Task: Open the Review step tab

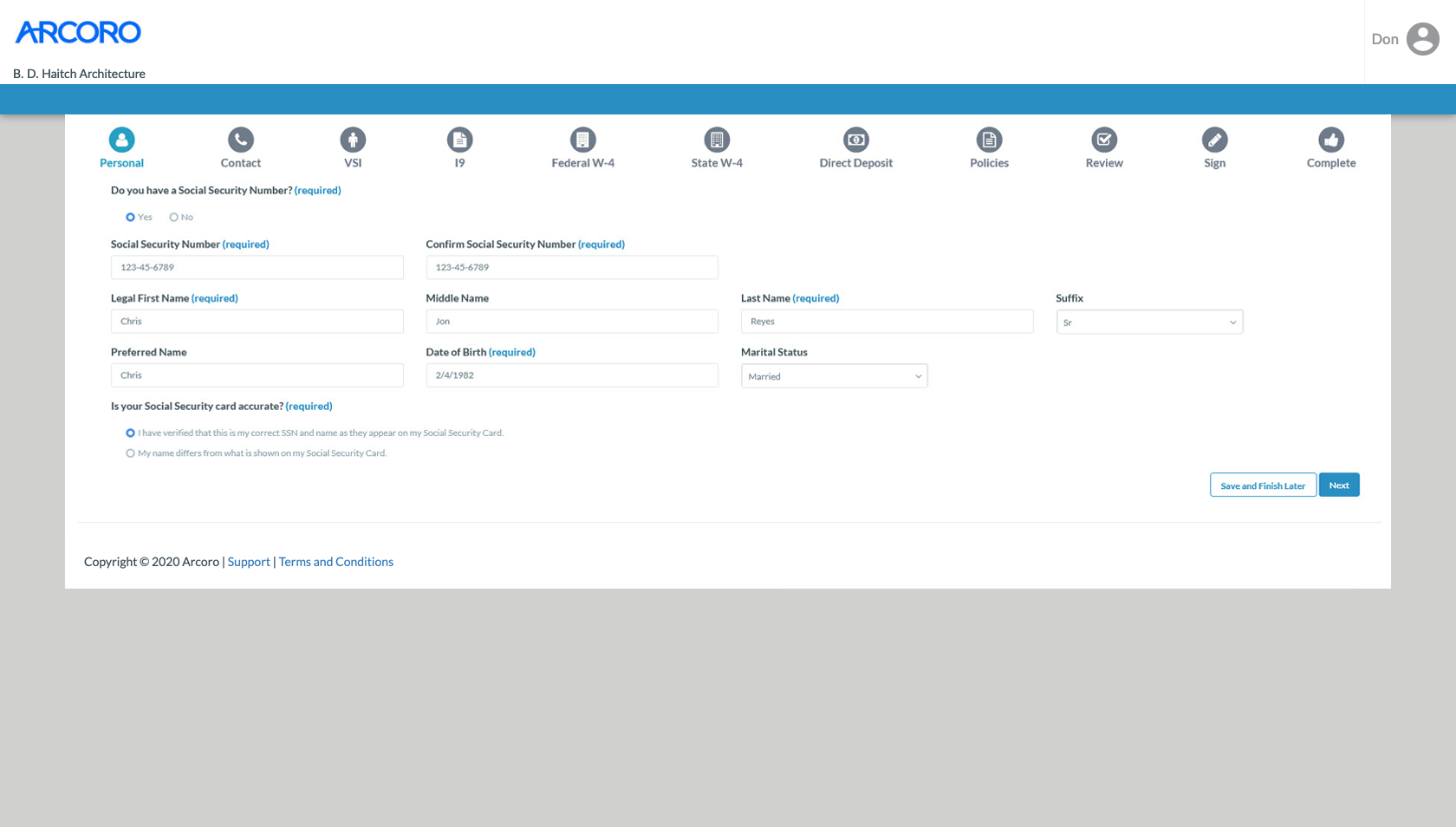Action: (1103, 149)
